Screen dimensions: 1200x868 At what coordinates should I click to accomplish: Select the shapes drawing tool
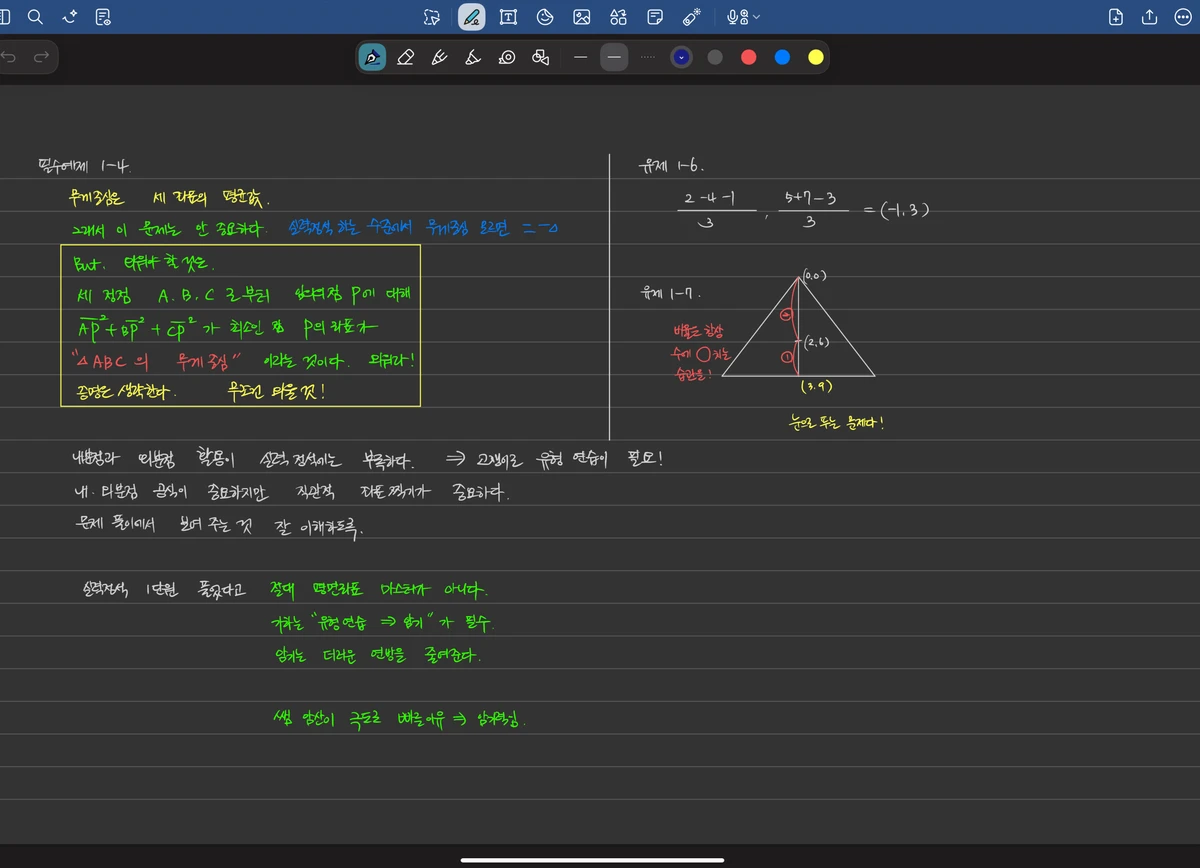[x=541, y=57]
